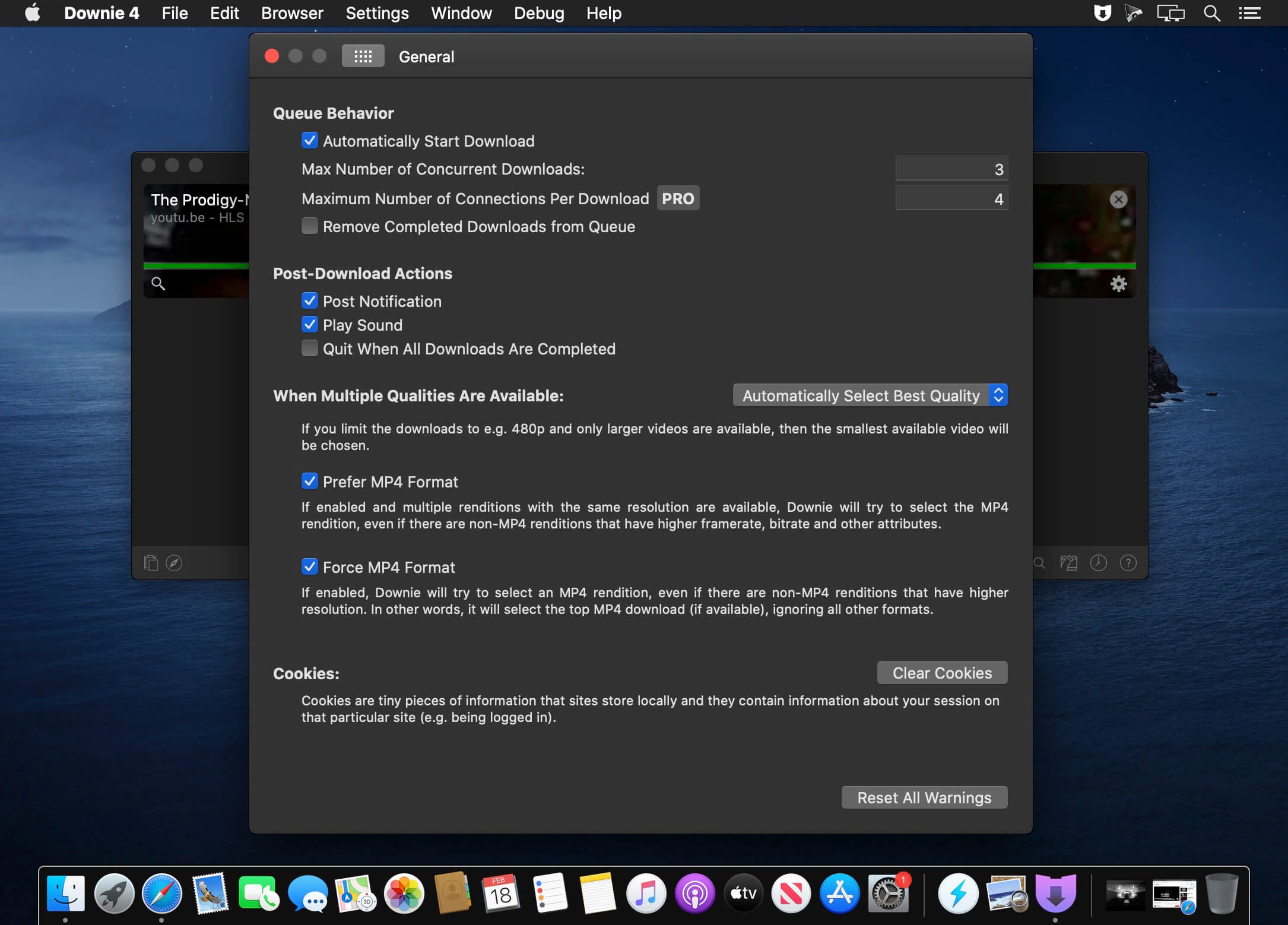This screenshot has width=1288, height=925.
Task: Disable Quit When All Downloads Are Completed
Action: pyautogui.click(x=309, y=348)
